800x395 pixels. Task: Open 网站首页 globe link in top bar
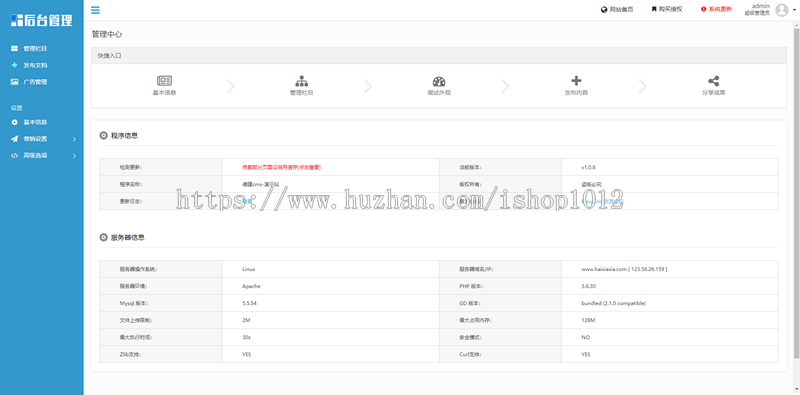pyautogui.click(x=617, y=9)
